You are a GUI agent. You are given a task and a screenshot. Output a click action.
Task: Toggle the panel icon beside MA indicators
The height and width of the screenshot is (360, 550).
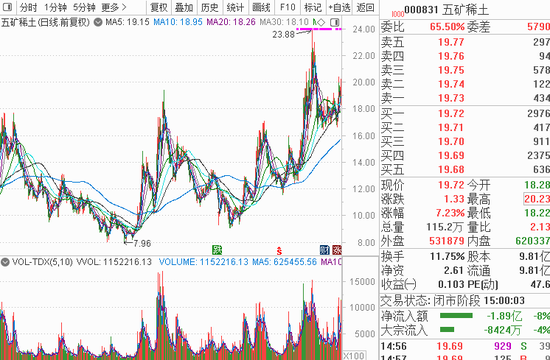pyautogui.click(x=335, y=22)
